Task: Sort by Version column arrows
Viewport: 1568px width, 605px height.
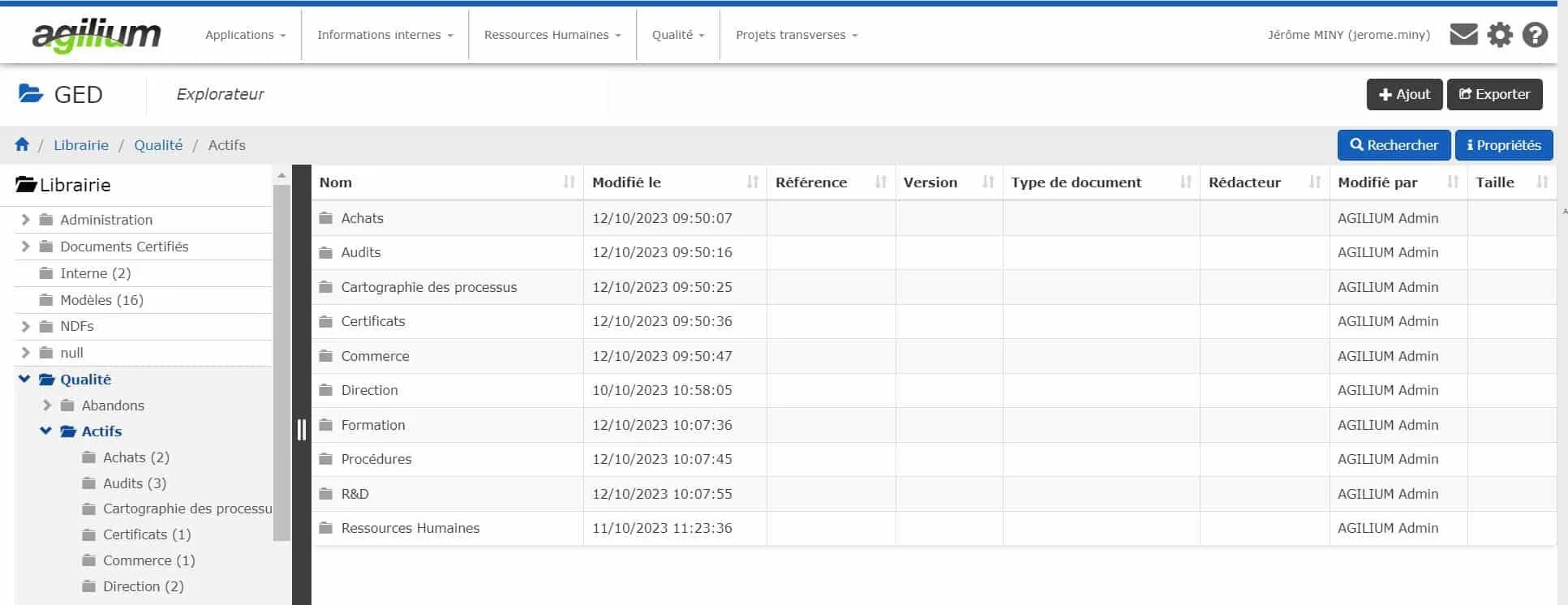Action: pos(988,182)
